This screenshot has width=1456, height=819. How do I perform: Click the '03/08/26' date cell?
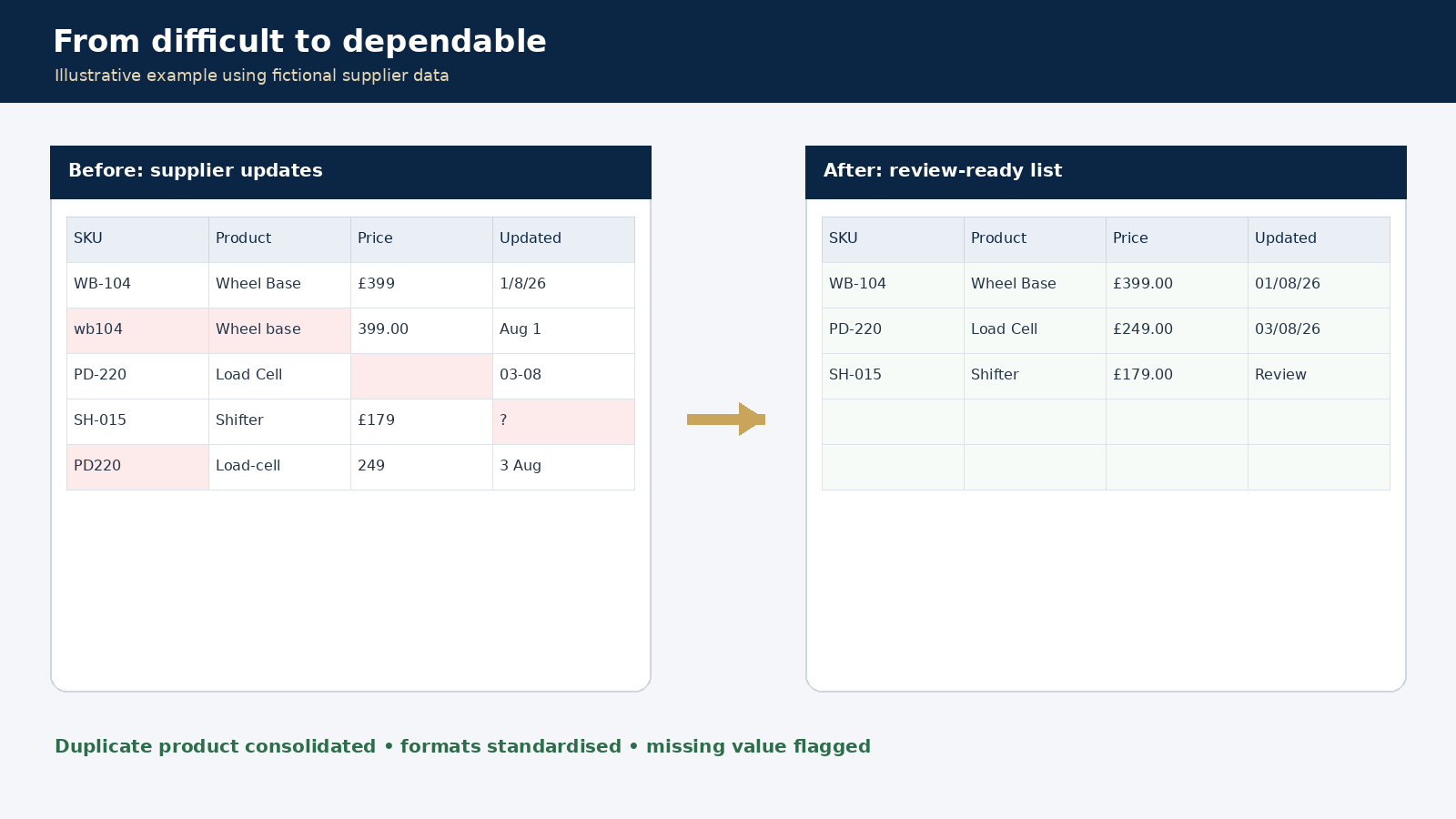[1319, 330]
